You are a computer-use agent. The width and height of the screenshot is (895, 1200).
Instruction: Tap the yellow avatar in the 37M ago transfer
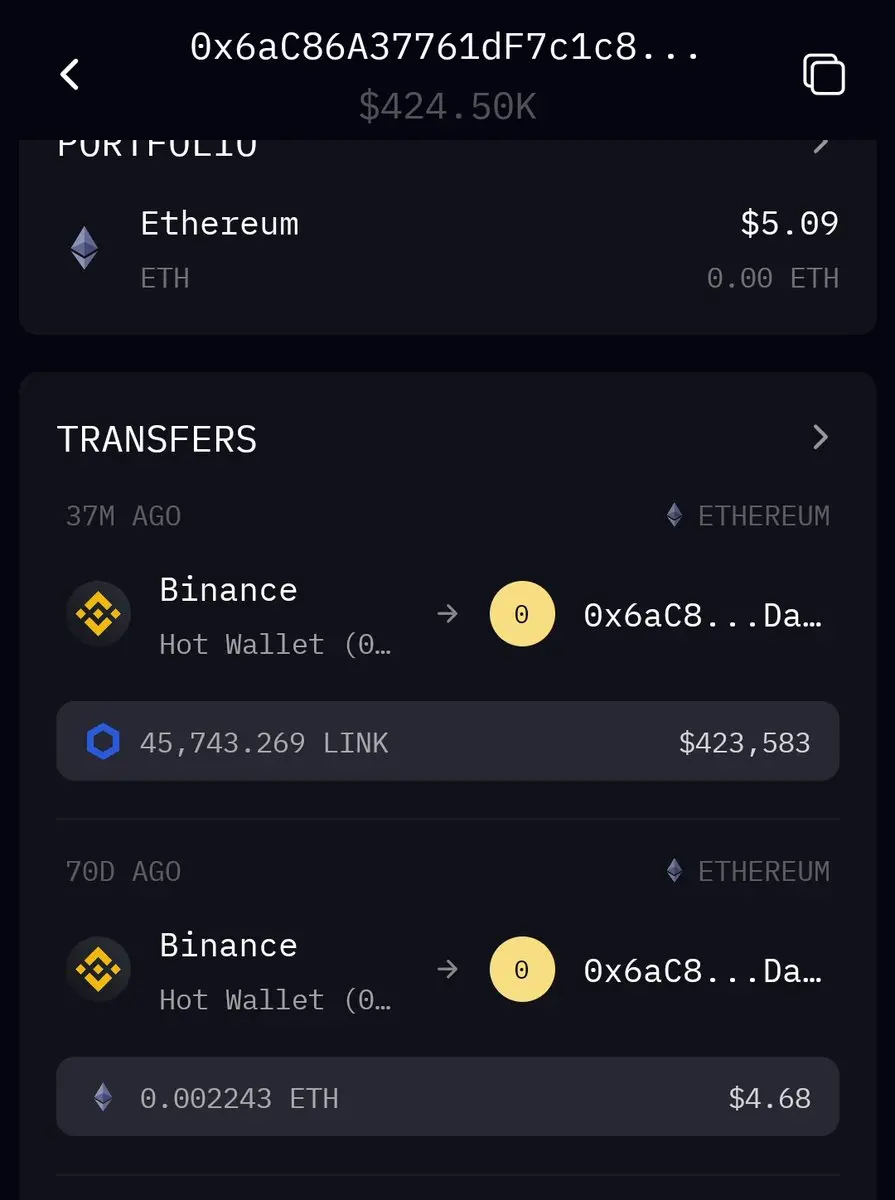(x=522, y=614)
